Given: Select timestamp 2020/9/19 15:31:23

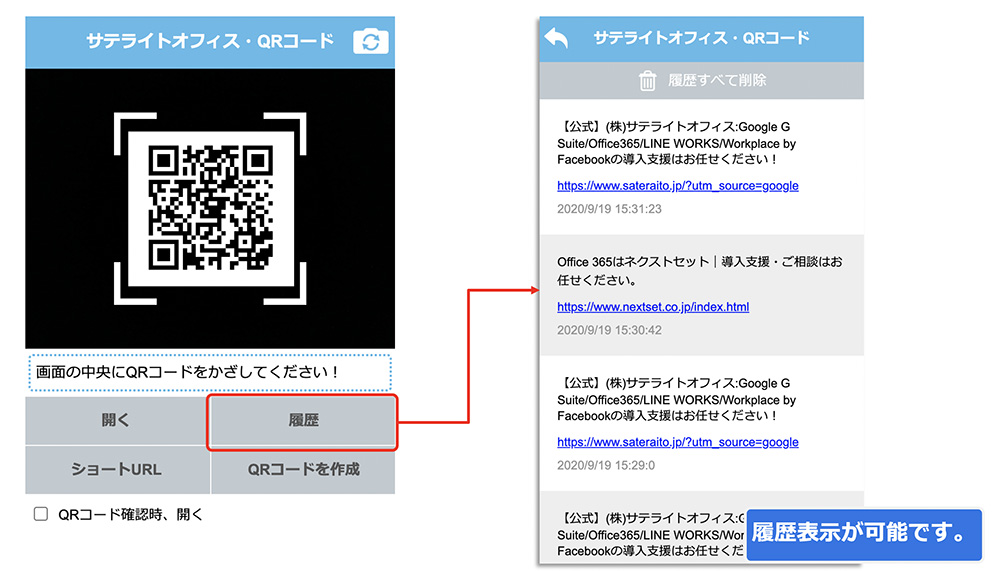Looking at the screenshot, I should pyautogui.click(x=609, y=209).
